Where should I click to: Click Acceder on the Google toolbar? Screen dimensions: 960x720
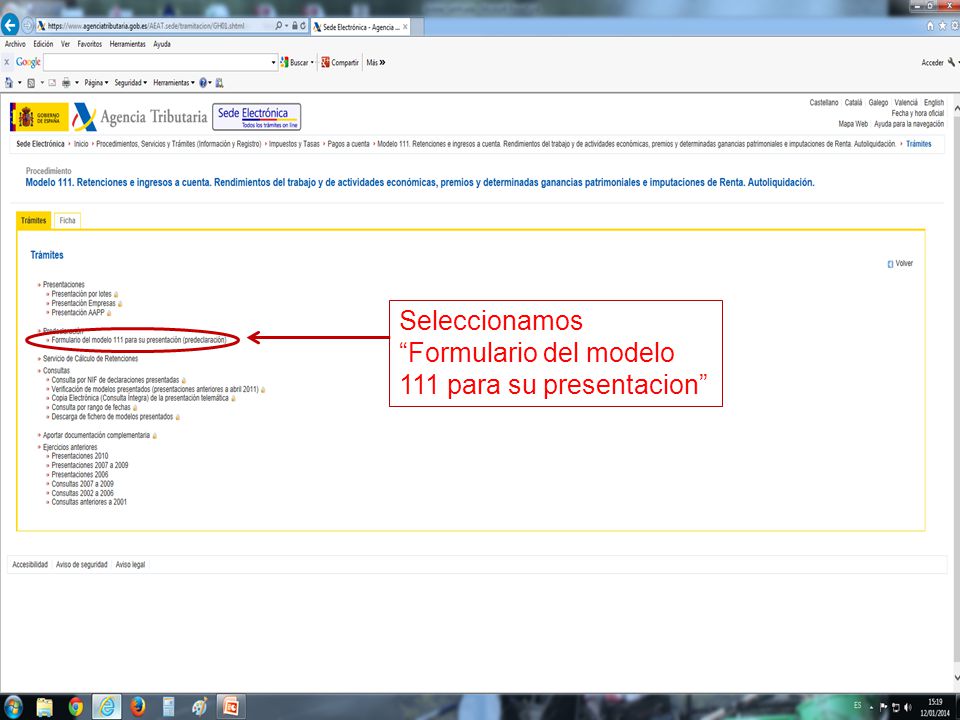[932, 62]
